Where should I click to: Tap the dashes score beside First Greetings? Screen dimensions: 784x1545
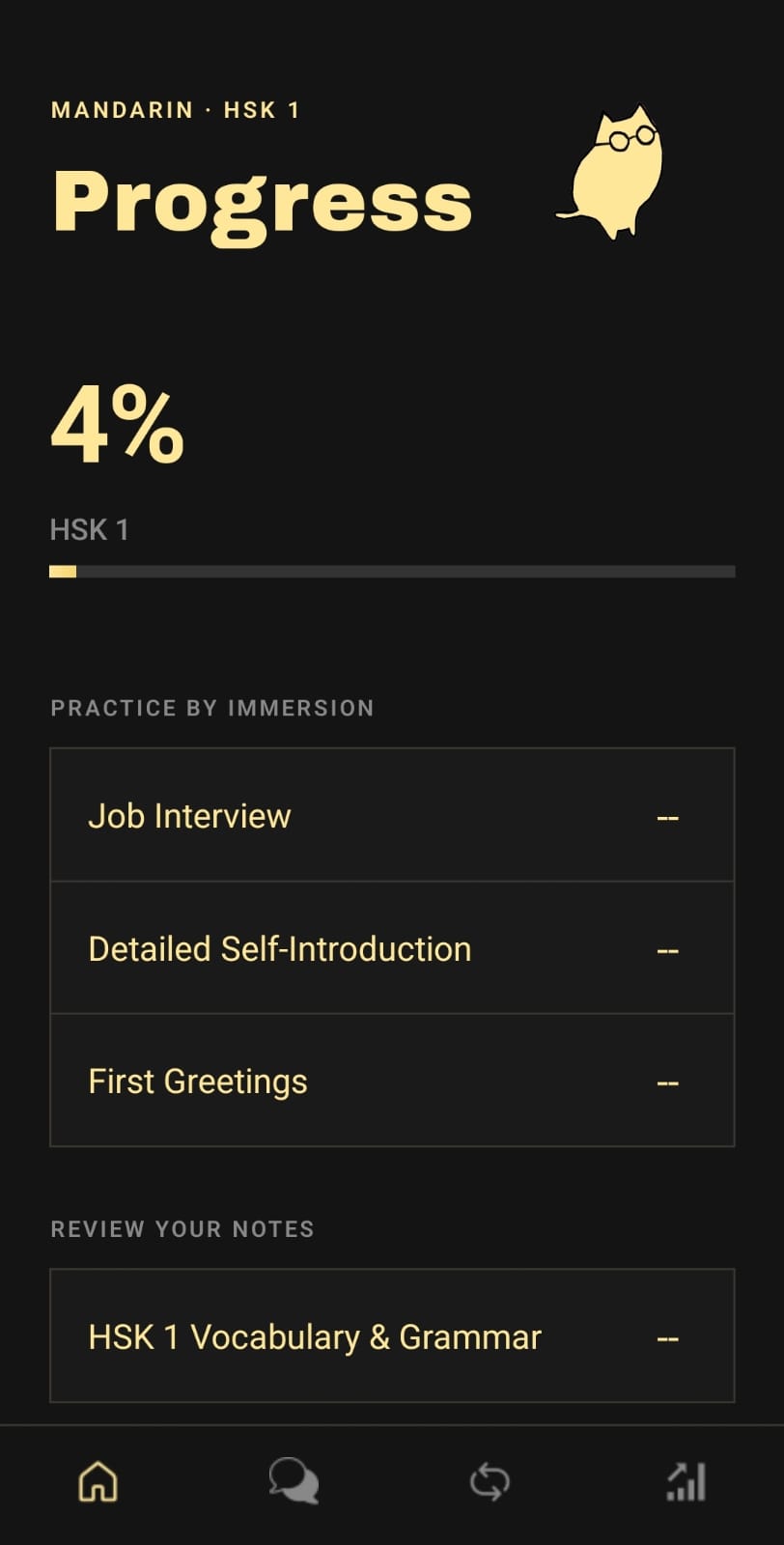click(668, 1082)
